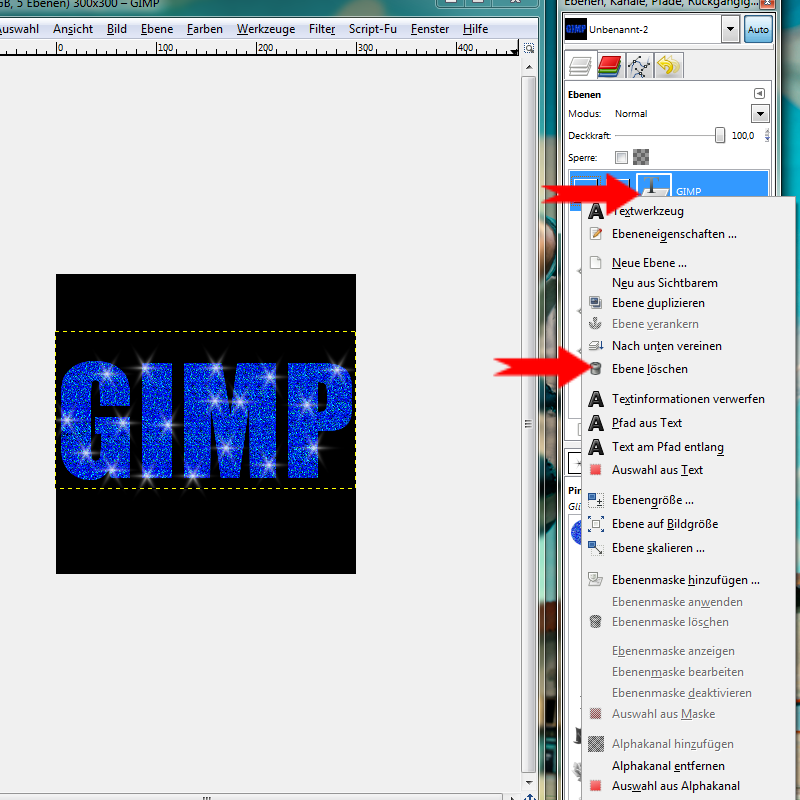The image size is (800, 800).
Task: Click the Deckkraft spin arrows
Action: point(767,136)
